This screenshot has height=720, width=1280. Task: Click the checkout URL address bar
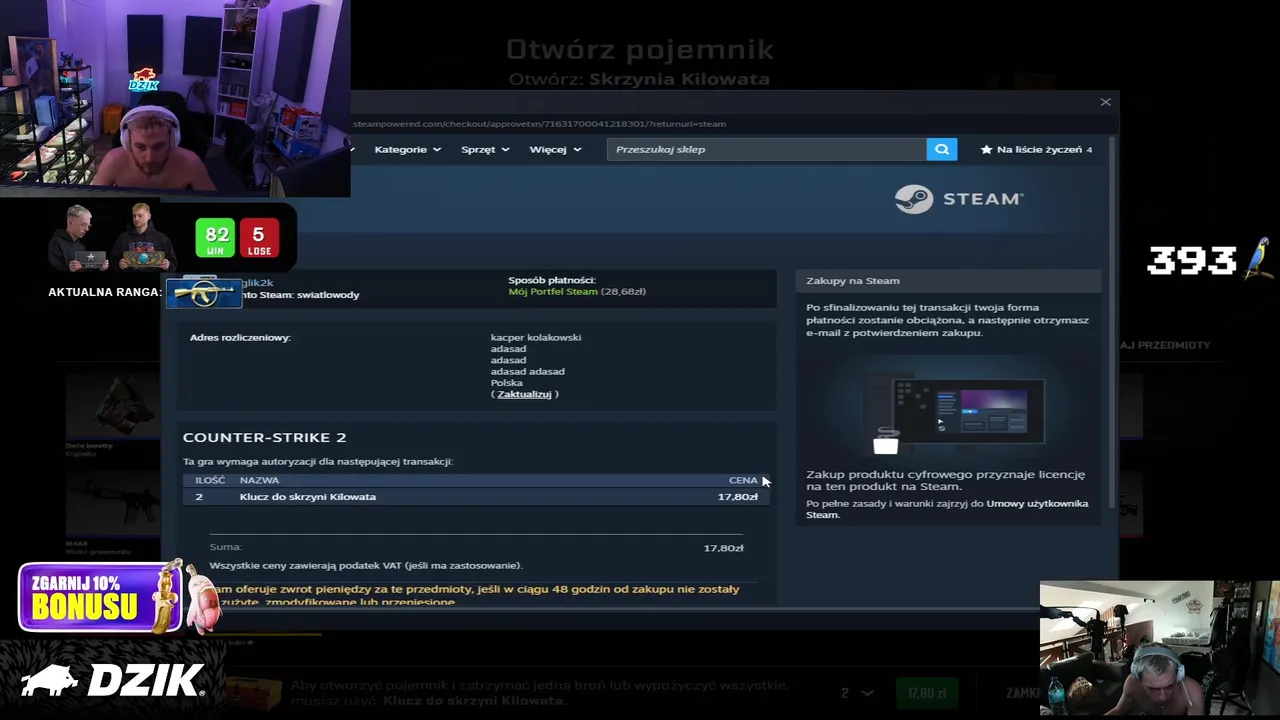click(540, 124)
